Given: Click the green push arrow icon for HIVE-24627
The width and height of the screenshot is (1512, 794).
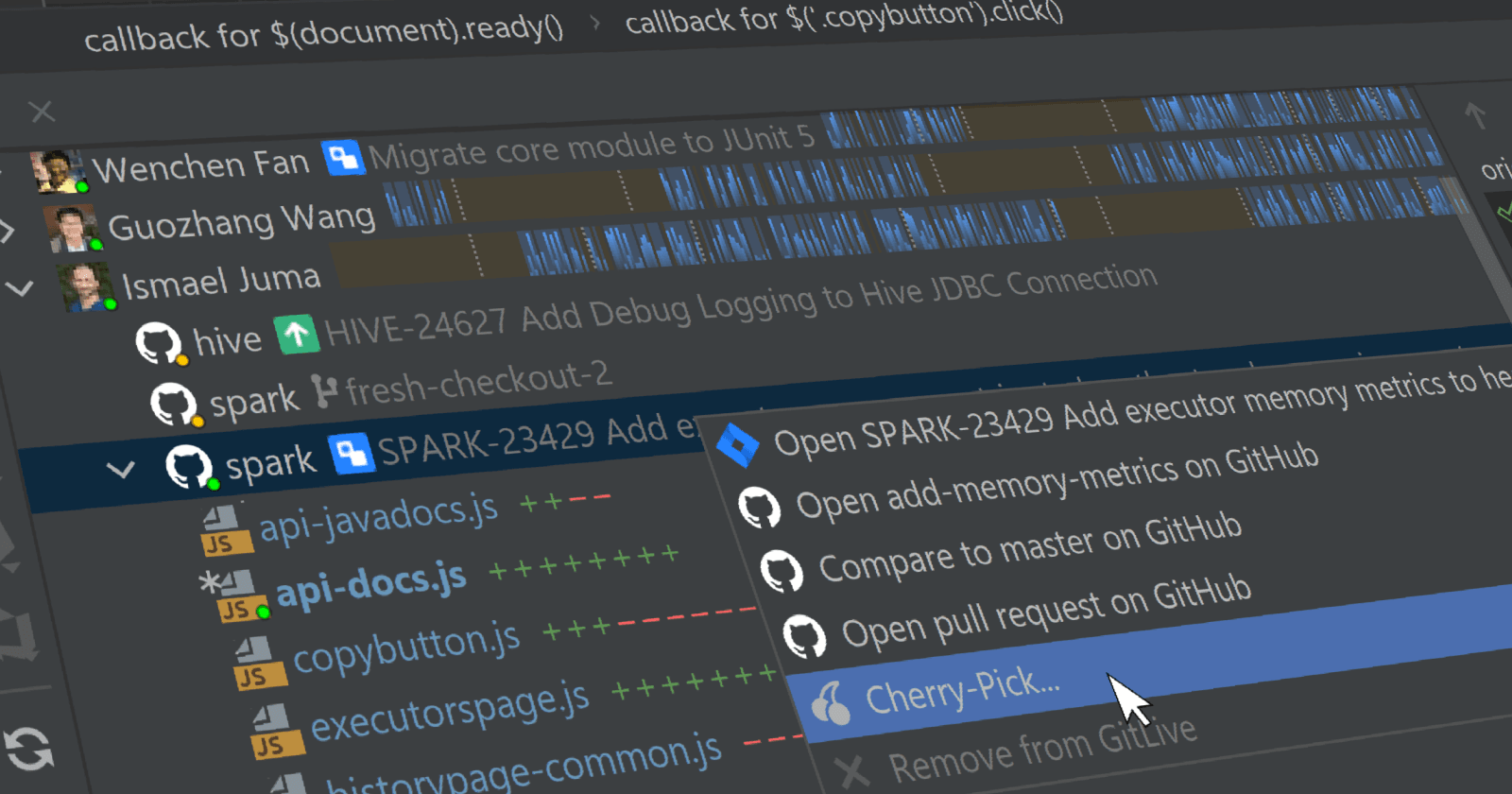Looking at the screenshot, I should coord(297,335).
